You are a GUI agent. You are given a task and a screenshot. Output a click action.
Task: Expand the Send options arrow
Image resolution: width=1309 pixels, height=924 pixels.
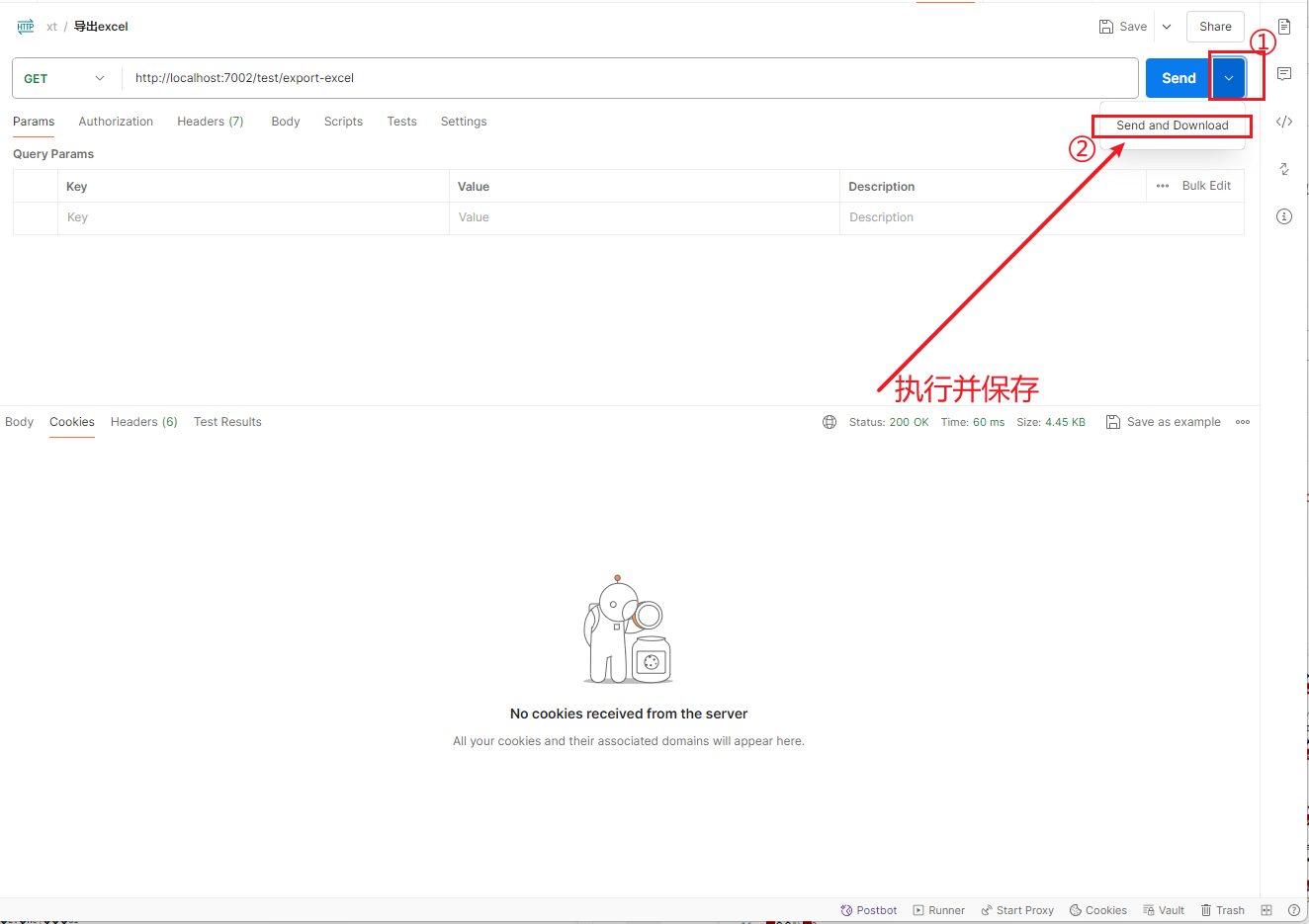coord(1229,78)
